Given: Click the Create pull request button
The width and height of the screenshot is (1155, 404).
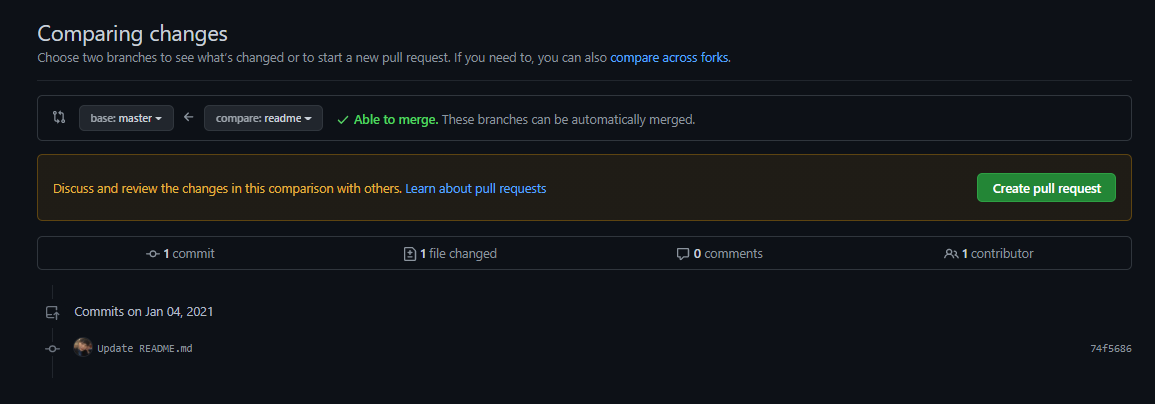Looking at the screenshot, I should (1046, 188).
